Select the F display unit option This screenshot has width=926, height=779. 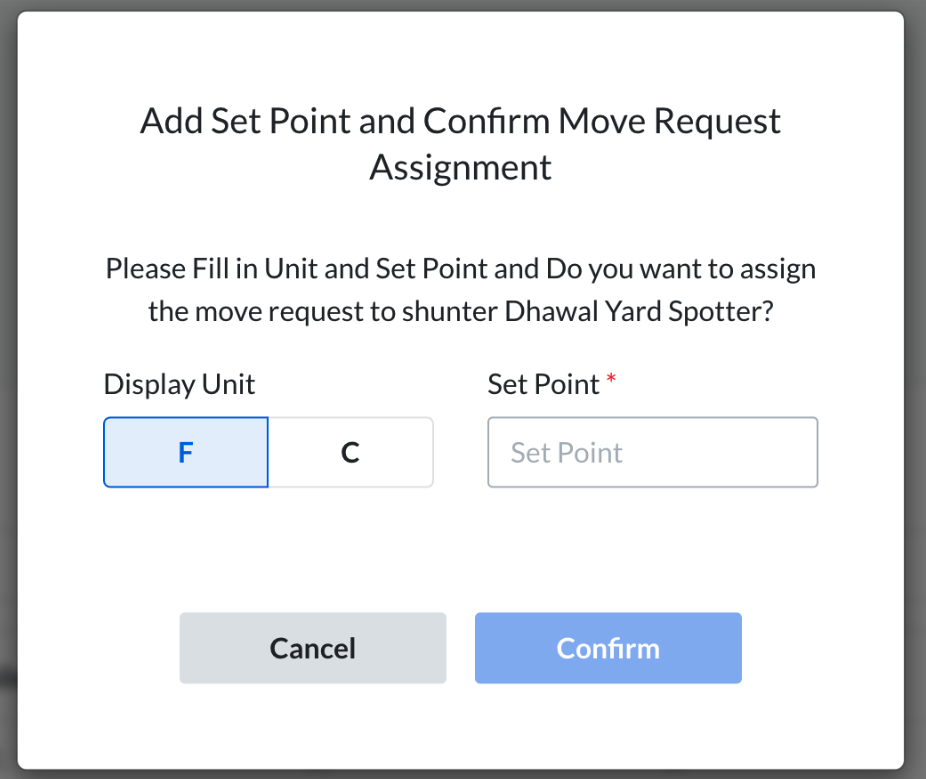186,452
